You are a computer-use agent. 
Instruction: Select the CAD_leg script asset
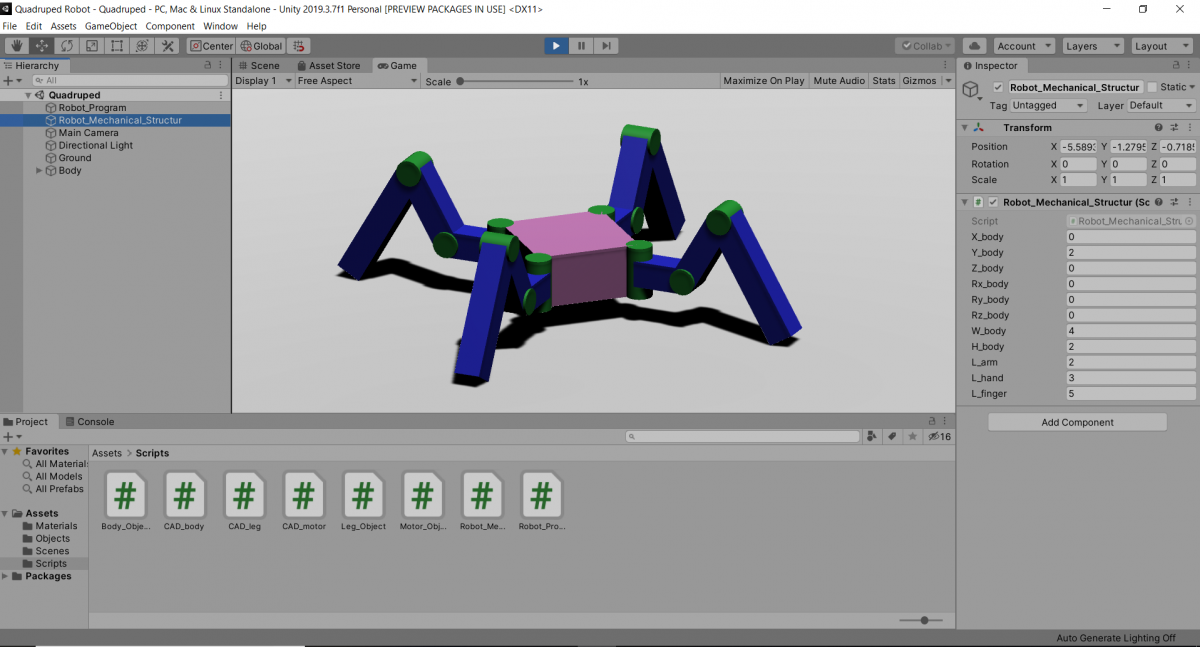(x=245, y=495)
